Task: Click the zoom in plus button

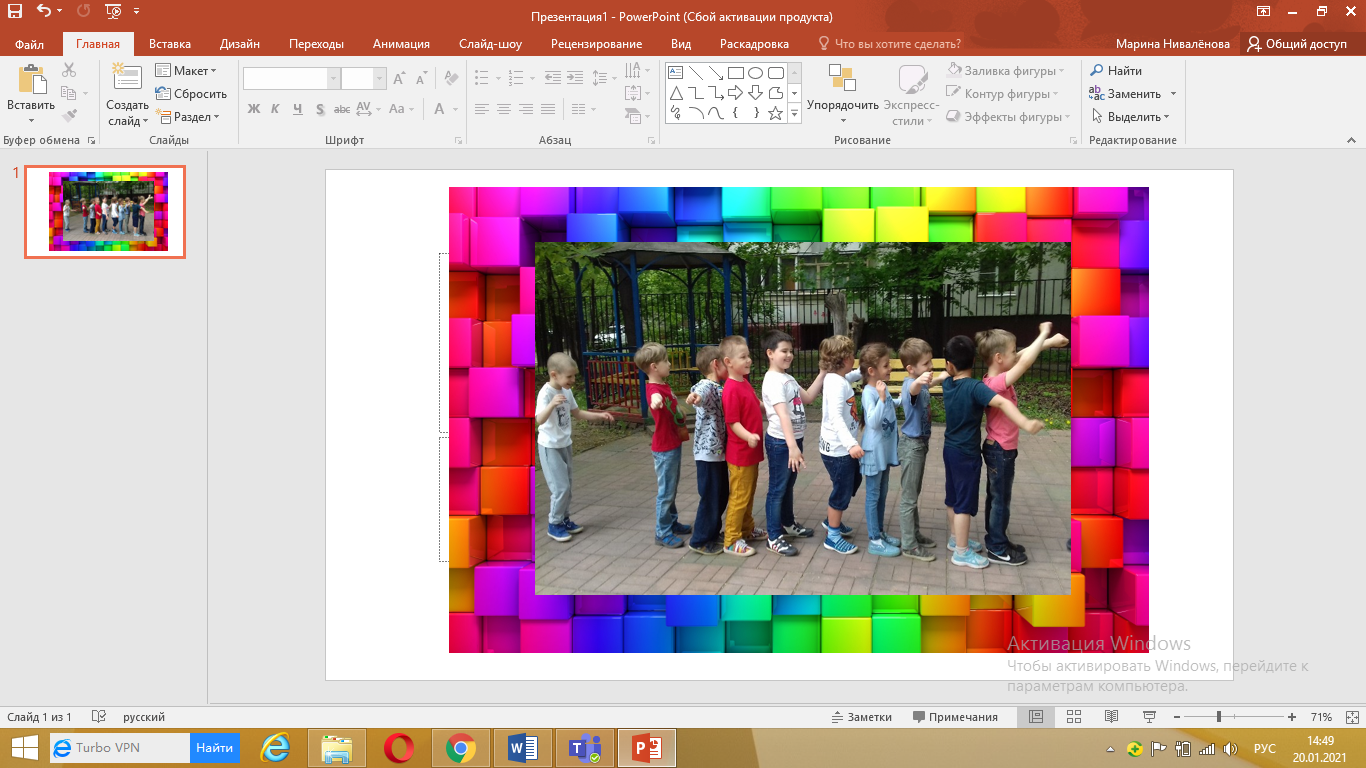Action: pyautogui.click(x=1292, y=717)
